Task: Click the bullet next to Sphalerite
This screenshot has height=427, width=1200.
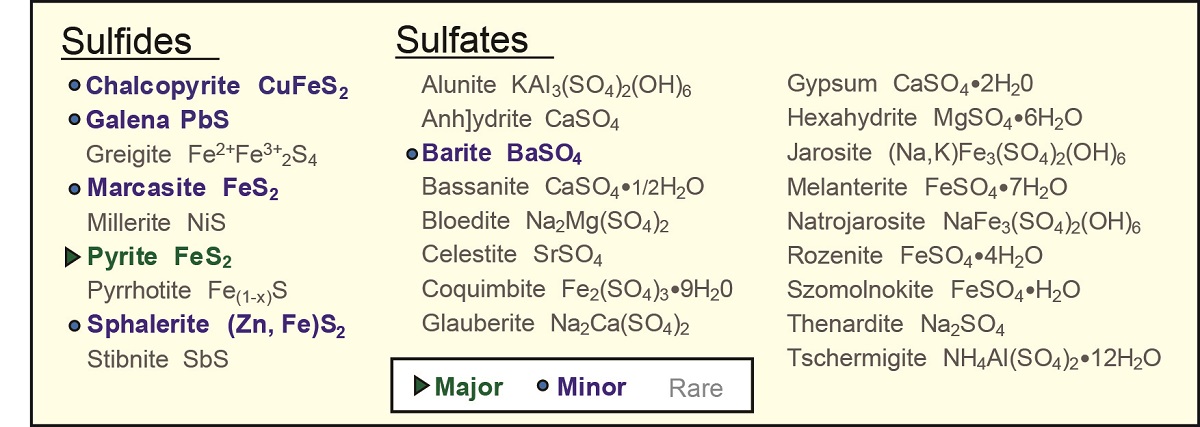Action: point(74,326)
